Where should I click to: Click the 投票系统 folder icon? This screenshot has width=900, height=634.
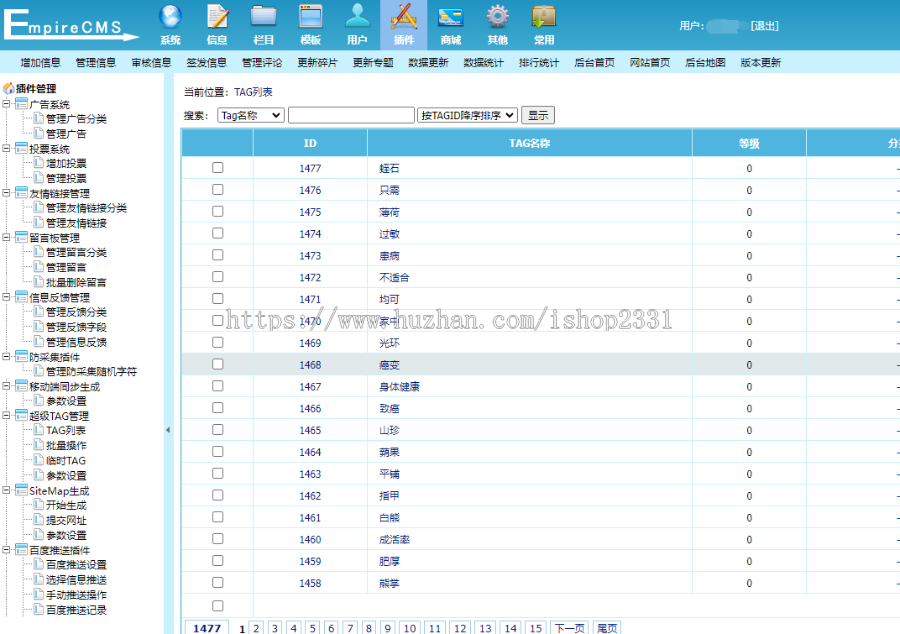point(21,149)
